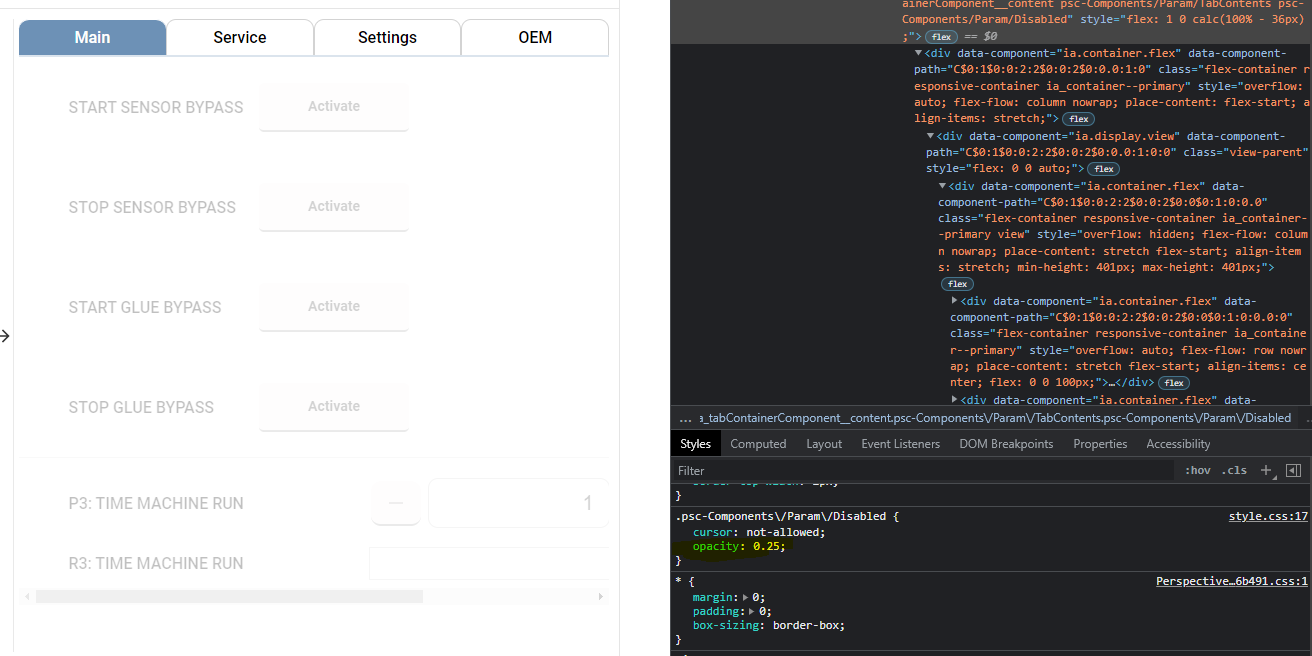The image size is (1312, 656).
Task: Click the minus stepper next to P3 TIME MACHINE RUN
Action: [396, 504]
